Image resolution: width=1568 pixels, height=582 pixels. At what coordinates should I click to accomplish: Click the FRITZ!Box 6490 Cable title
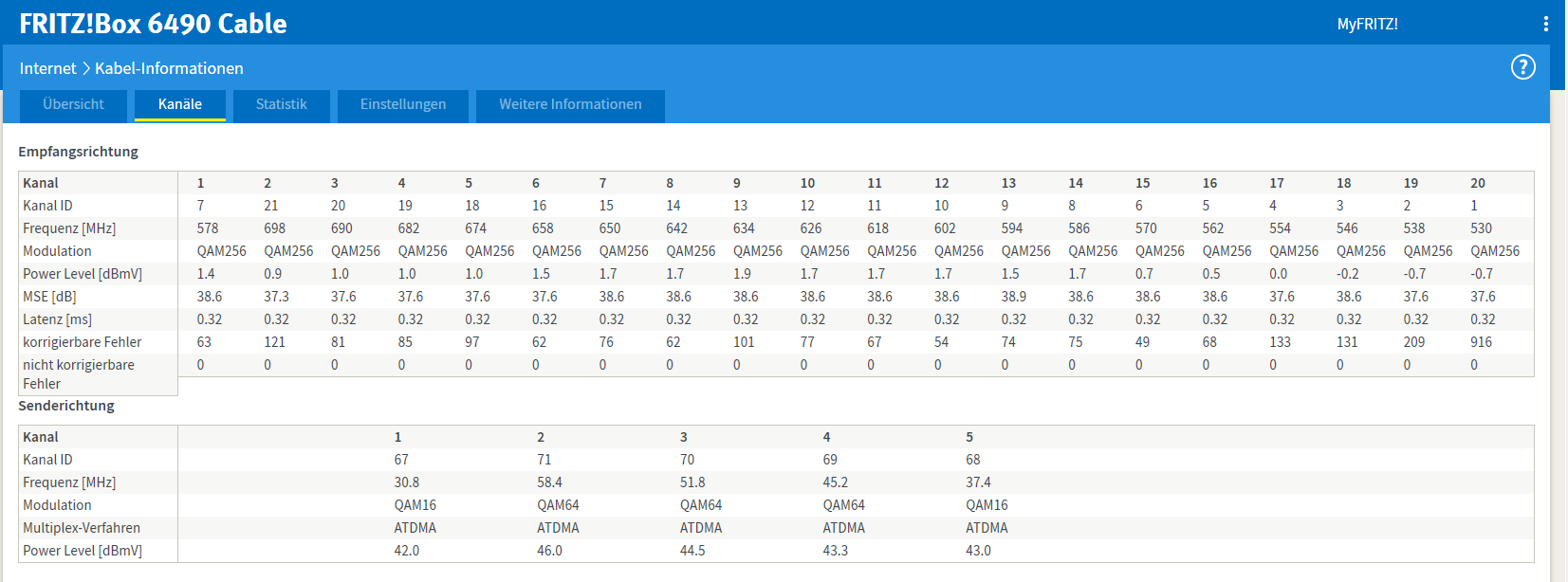coord(153,24)
